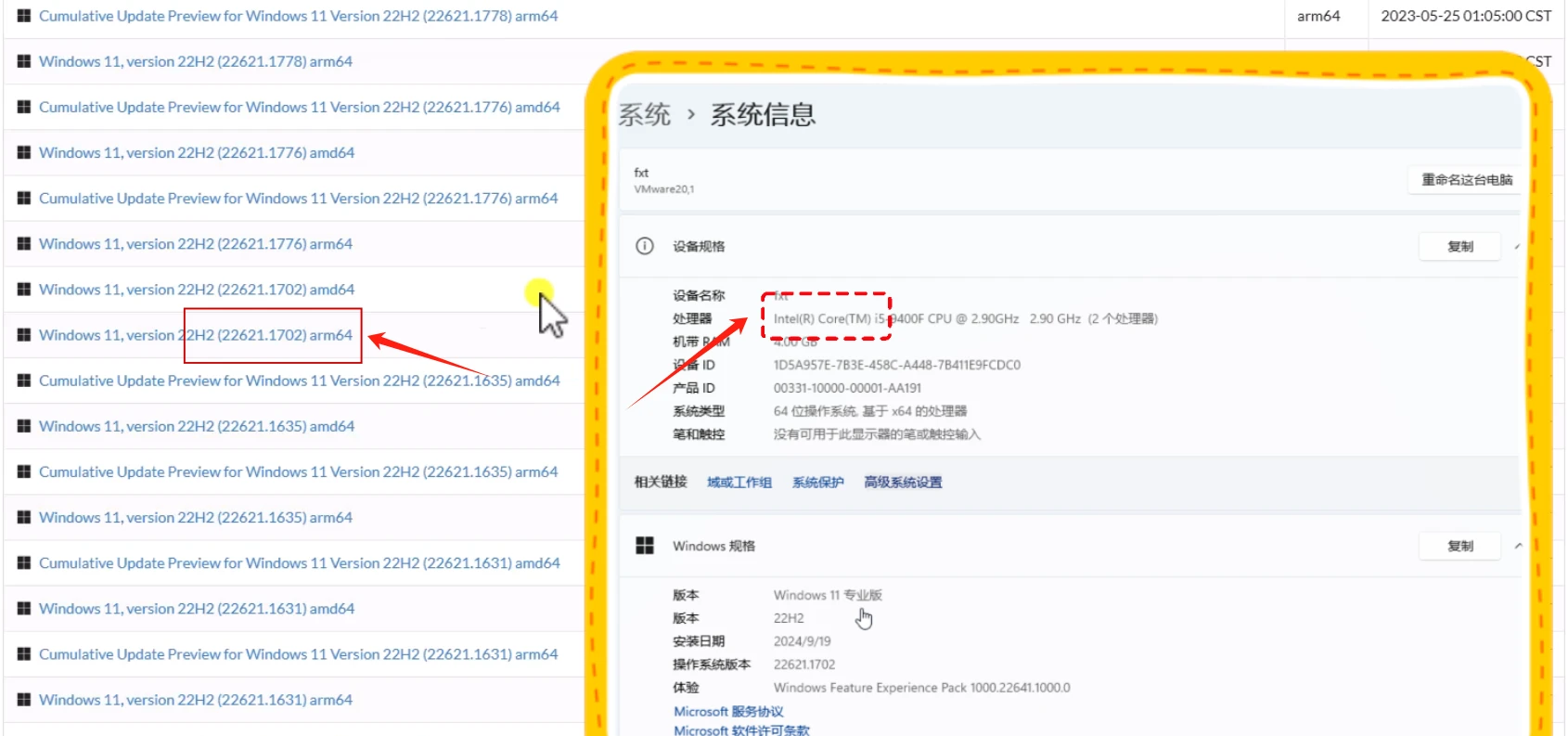Click arm64 architecture cell in top row
1568x736 pixels.
pos(1318,16)
